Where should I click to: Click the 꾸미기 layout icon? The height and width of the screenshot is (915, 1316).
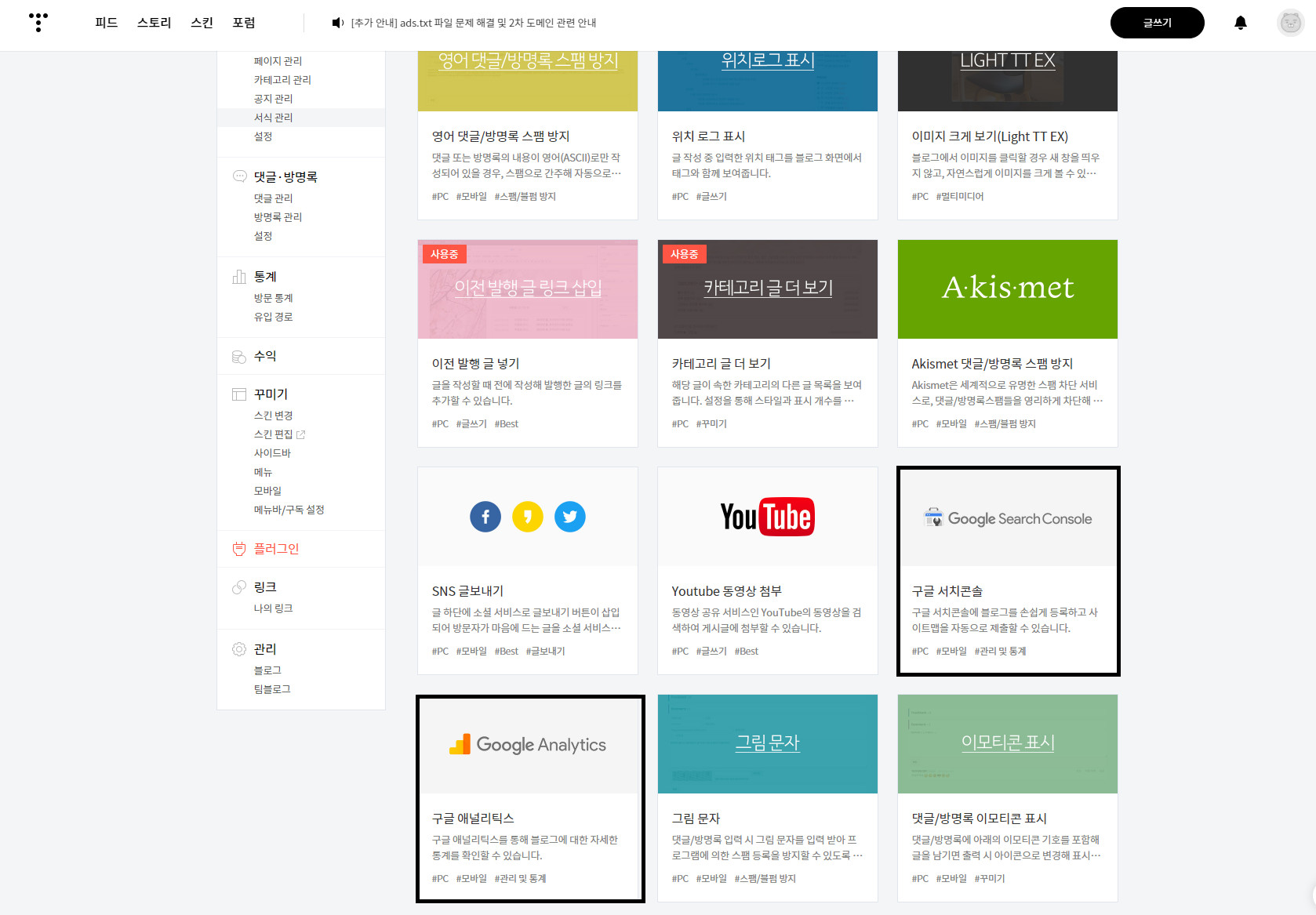pos(239,394)
